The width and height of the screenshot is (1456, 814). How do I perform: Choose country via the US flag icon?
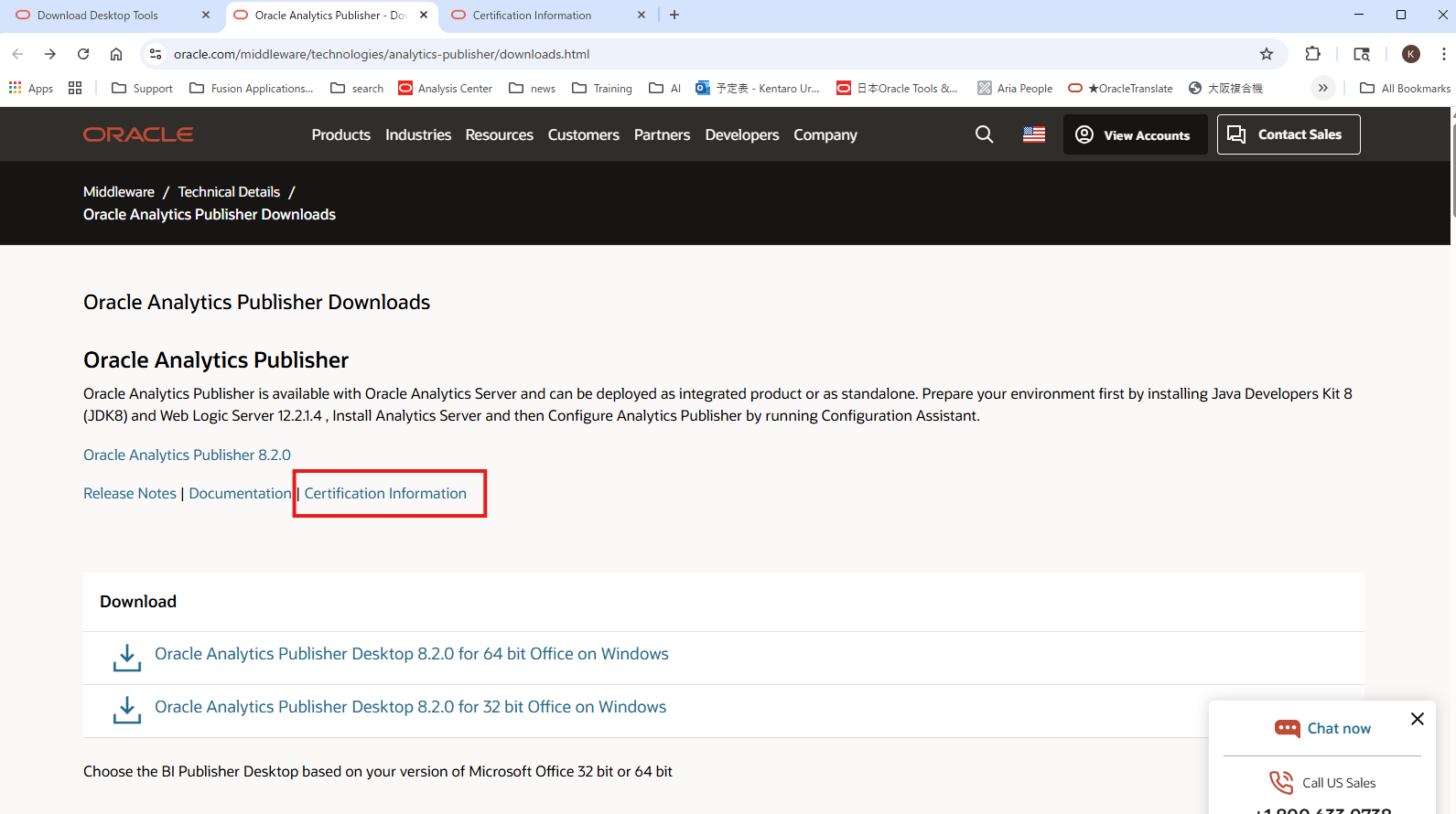click(x=1034, y=134)
